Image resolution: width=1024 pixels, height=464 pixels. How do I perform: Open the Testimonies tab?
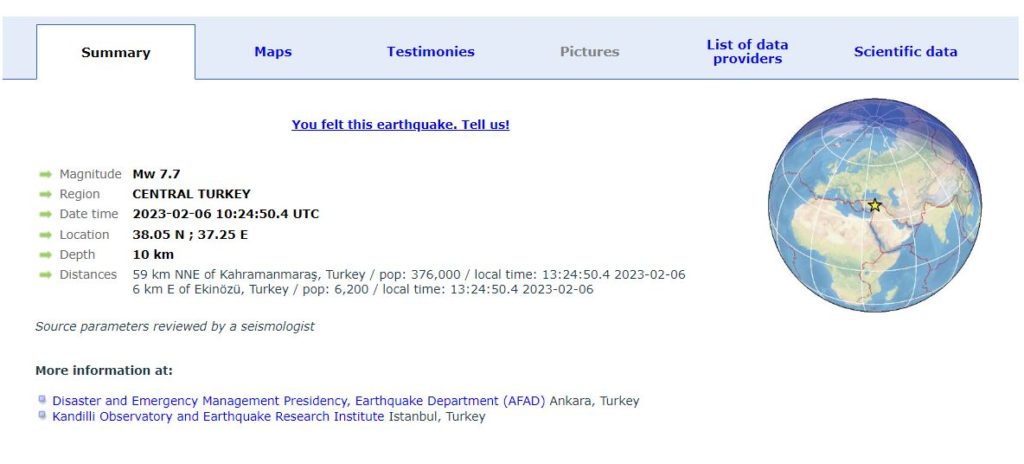(x=430, y=52)
